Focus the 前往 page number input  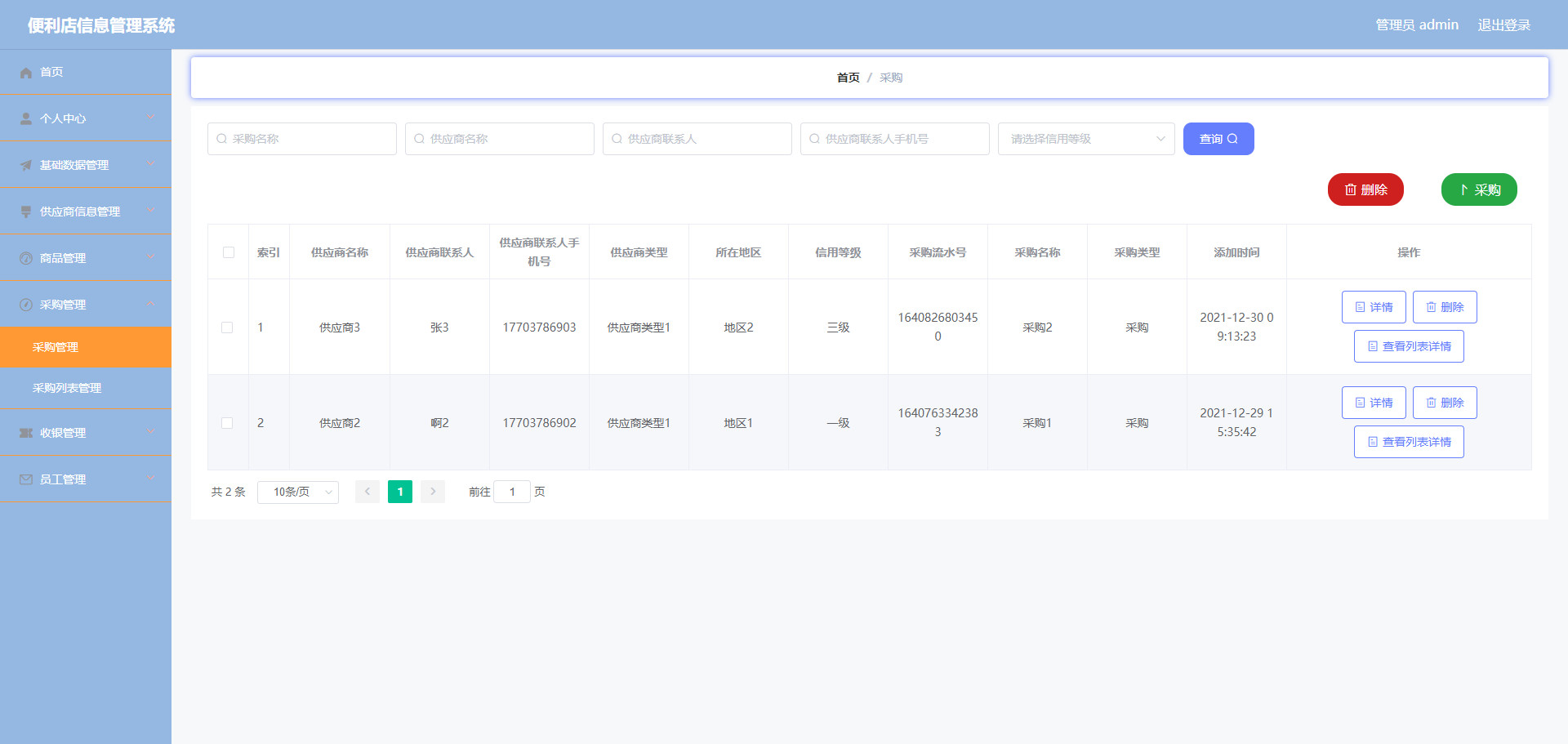click(512, 492)
